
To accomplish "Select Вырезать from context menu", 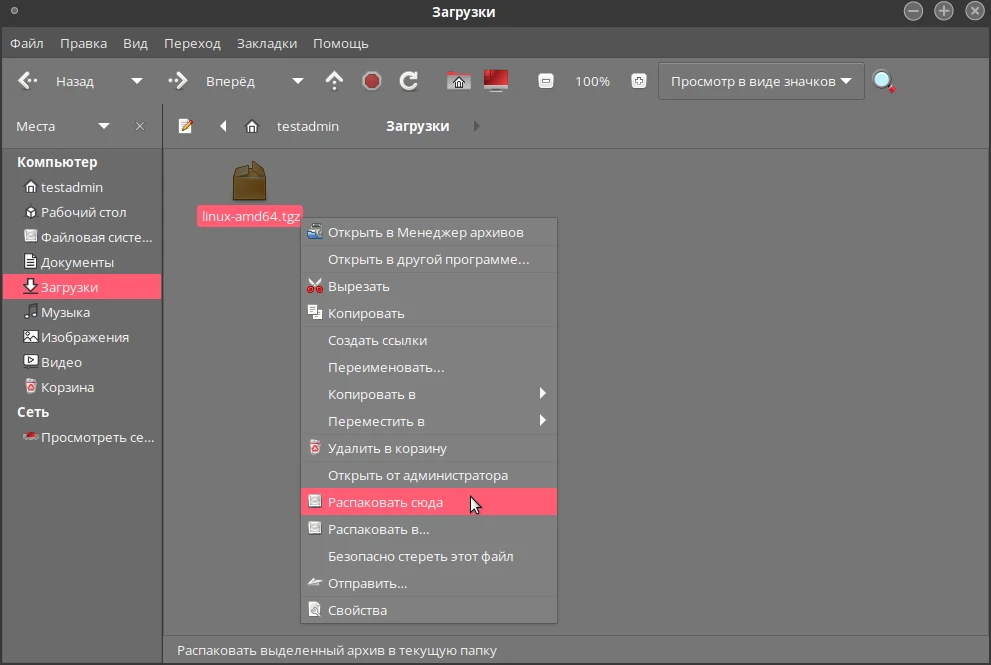I will coord(429,286).
